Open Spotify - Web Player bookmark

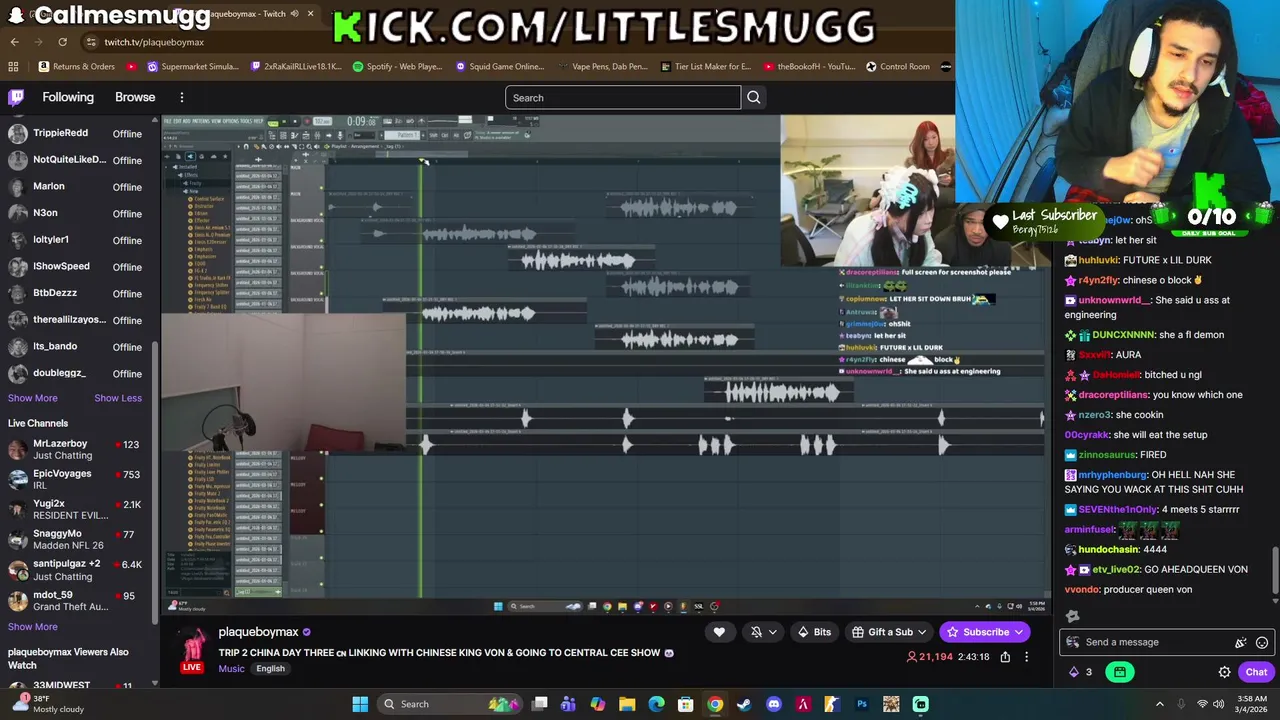397,67
